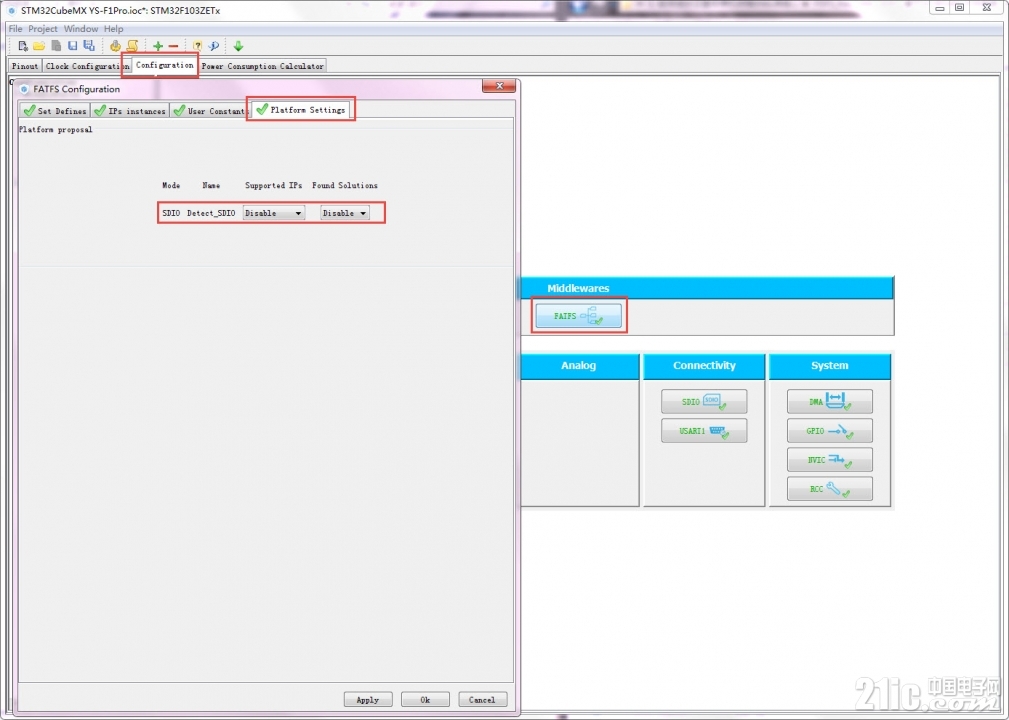1009x720 pixels.
Task: Open the Project menu
Action: 42,29
